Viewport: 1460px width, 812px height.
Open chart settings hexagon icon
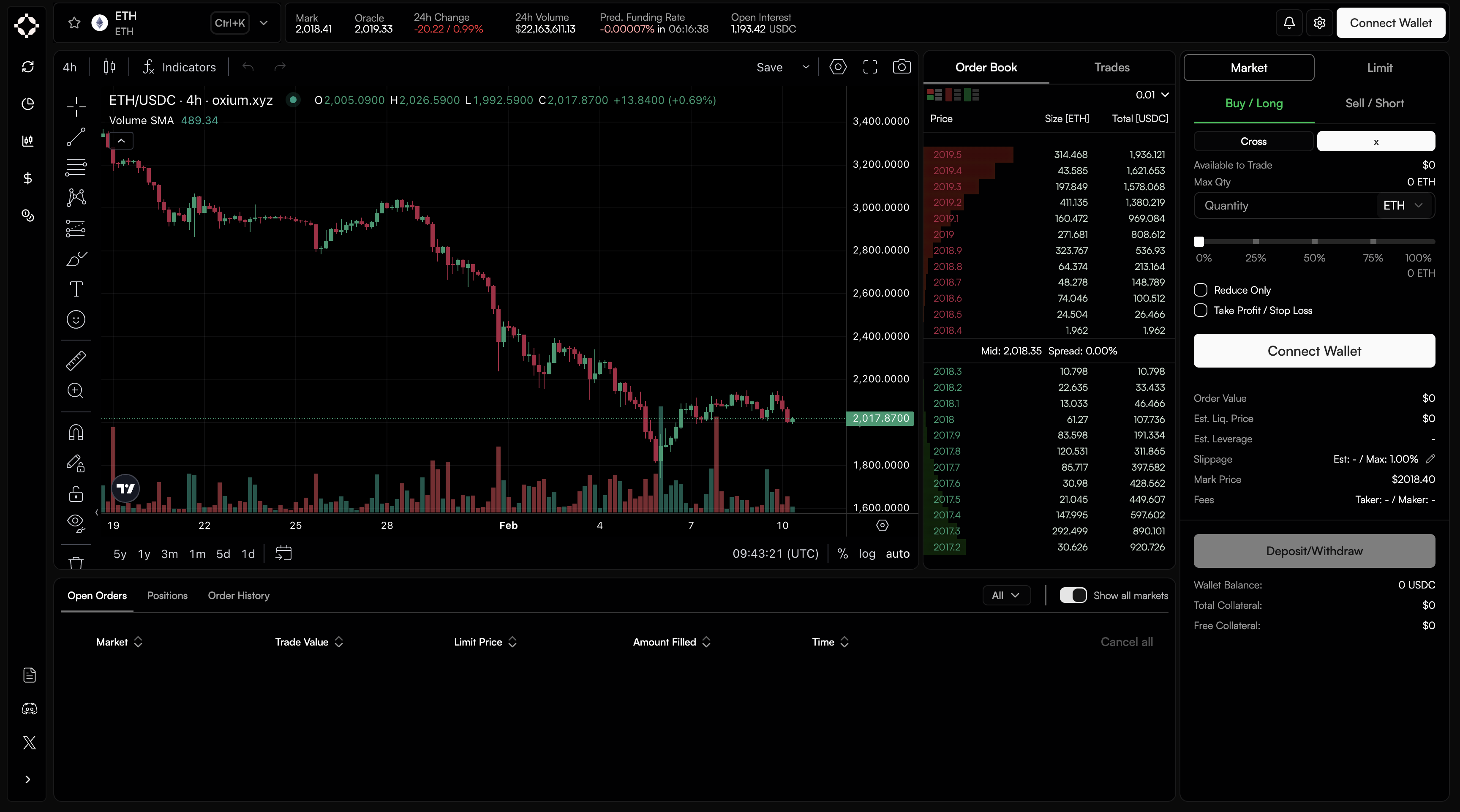[x=838, y=67]
